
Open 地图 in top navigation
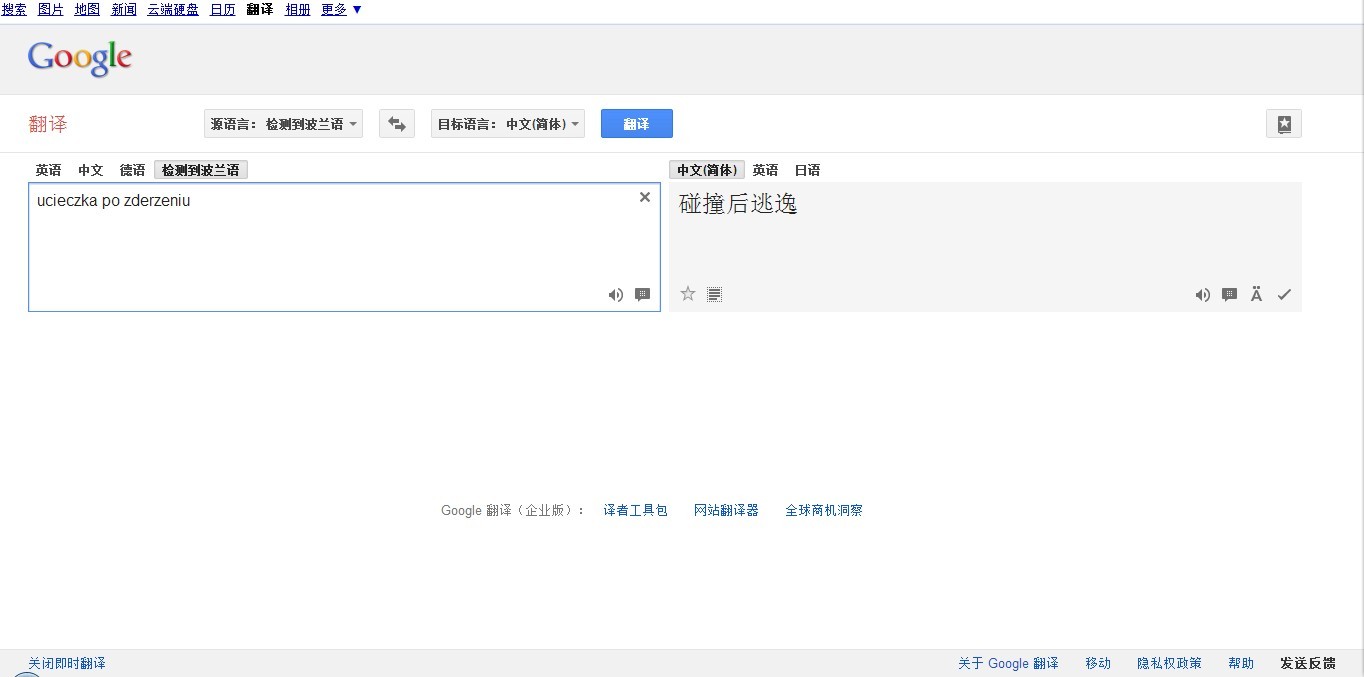pyautogui.click(x=87, y=9)
